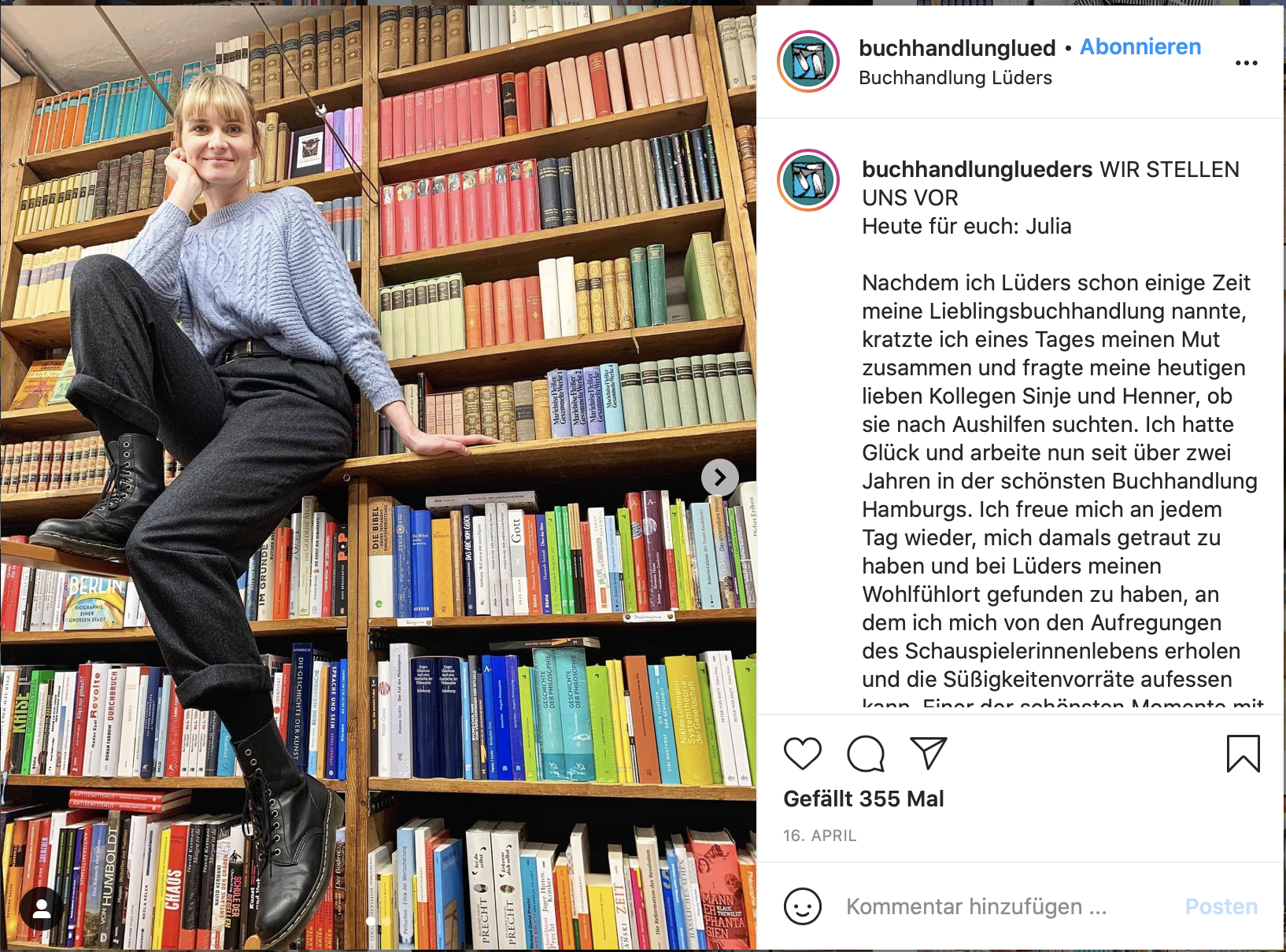Go to next photo with arrow
This screenshot has width=1286, height=952.
719,477
